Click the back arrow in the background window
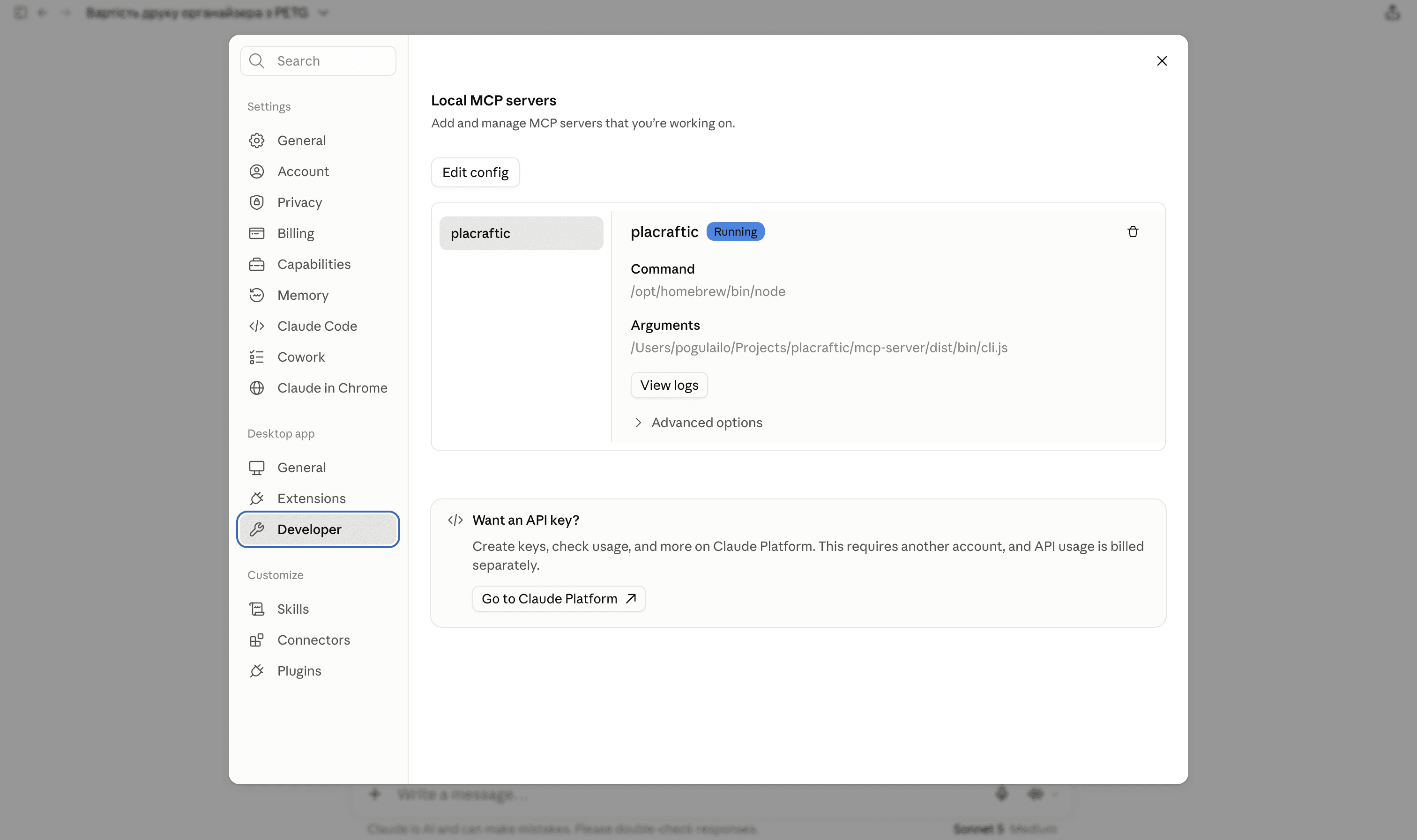 (43, 13)
